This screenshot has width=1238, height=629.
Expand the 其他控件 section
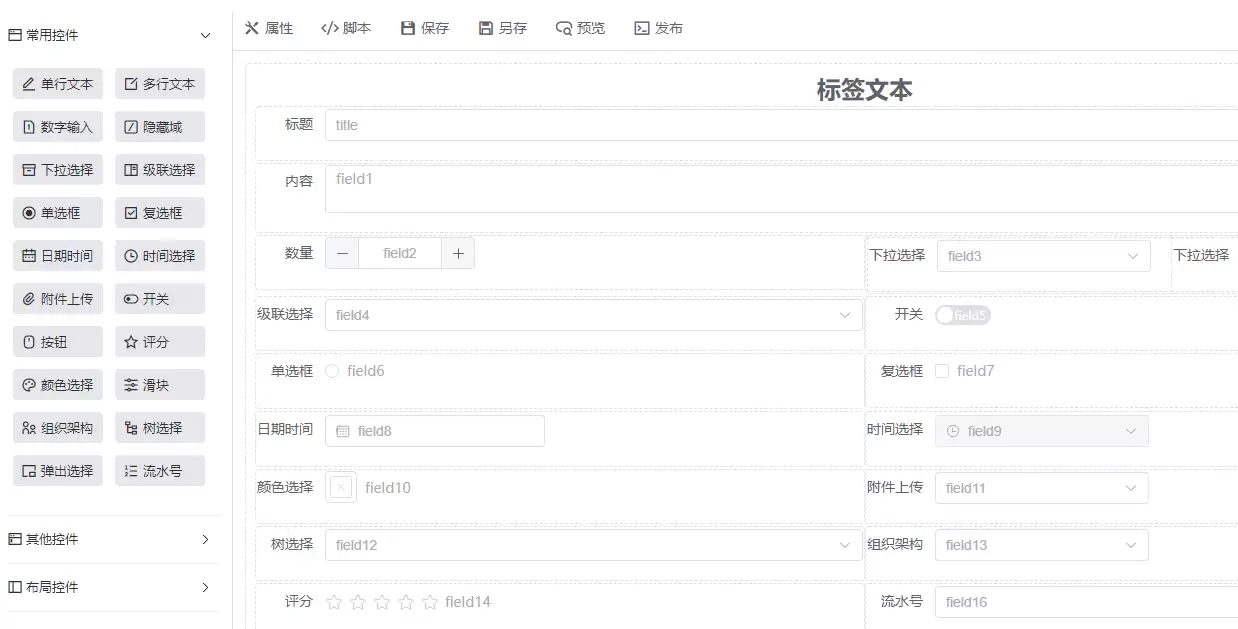pos(110,539)
